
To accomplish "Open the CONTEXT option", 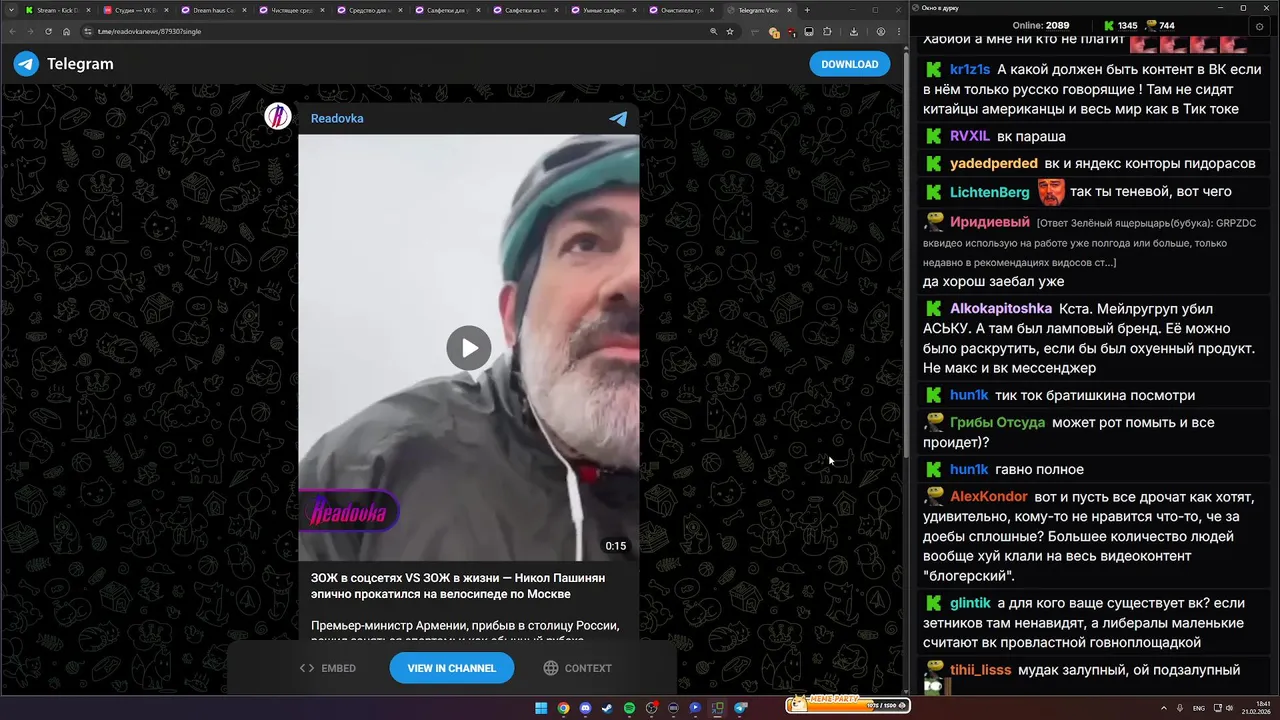I will 578,668.
